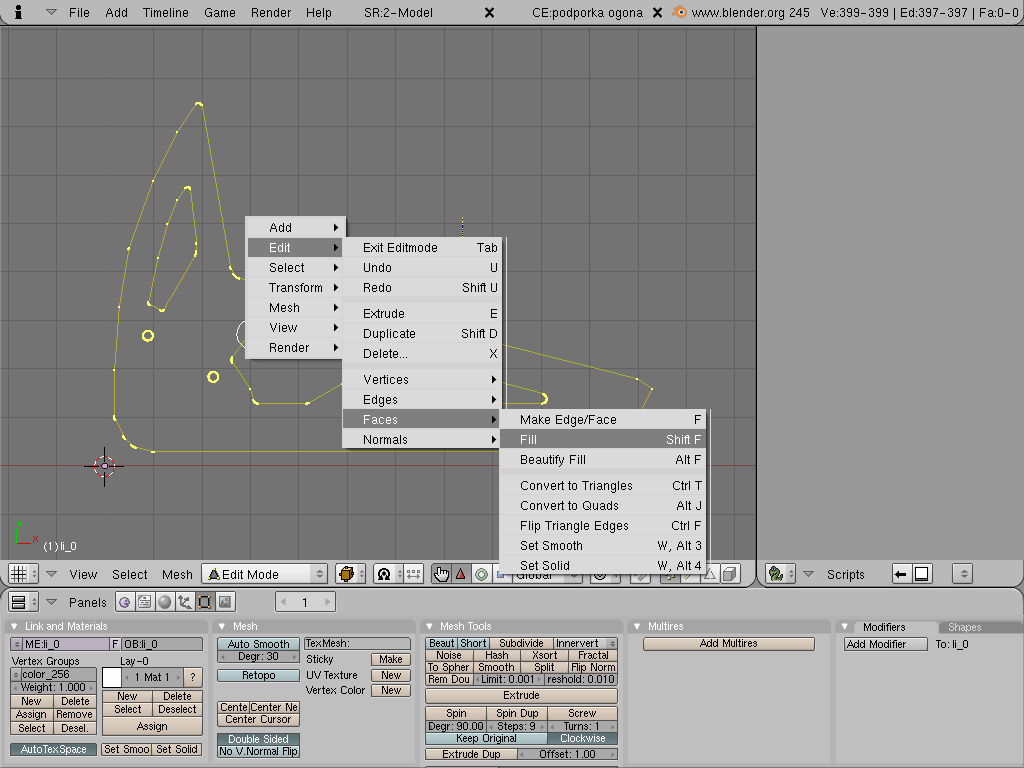Image resolution: width=1024 pixels, height=768 pixels.
Task: Delete the CE:podporka ogona scene with X
Action: (x=658, y=12)
